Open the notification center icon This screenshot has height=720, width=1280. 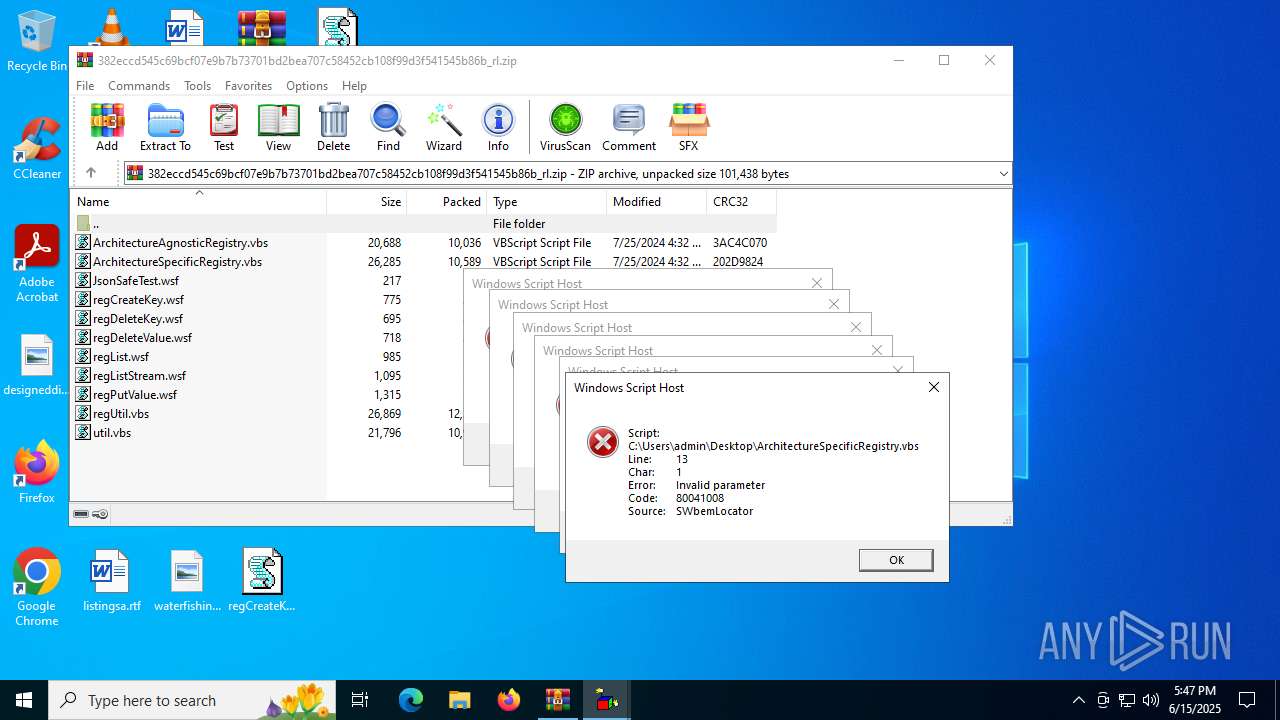click(x=1247, y=700)
